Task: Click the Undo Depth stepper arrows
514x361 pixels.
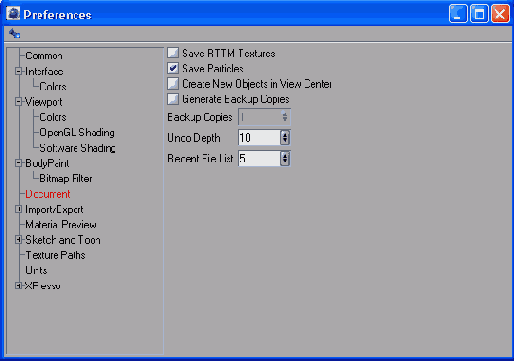Action: [x=285, y=138]
